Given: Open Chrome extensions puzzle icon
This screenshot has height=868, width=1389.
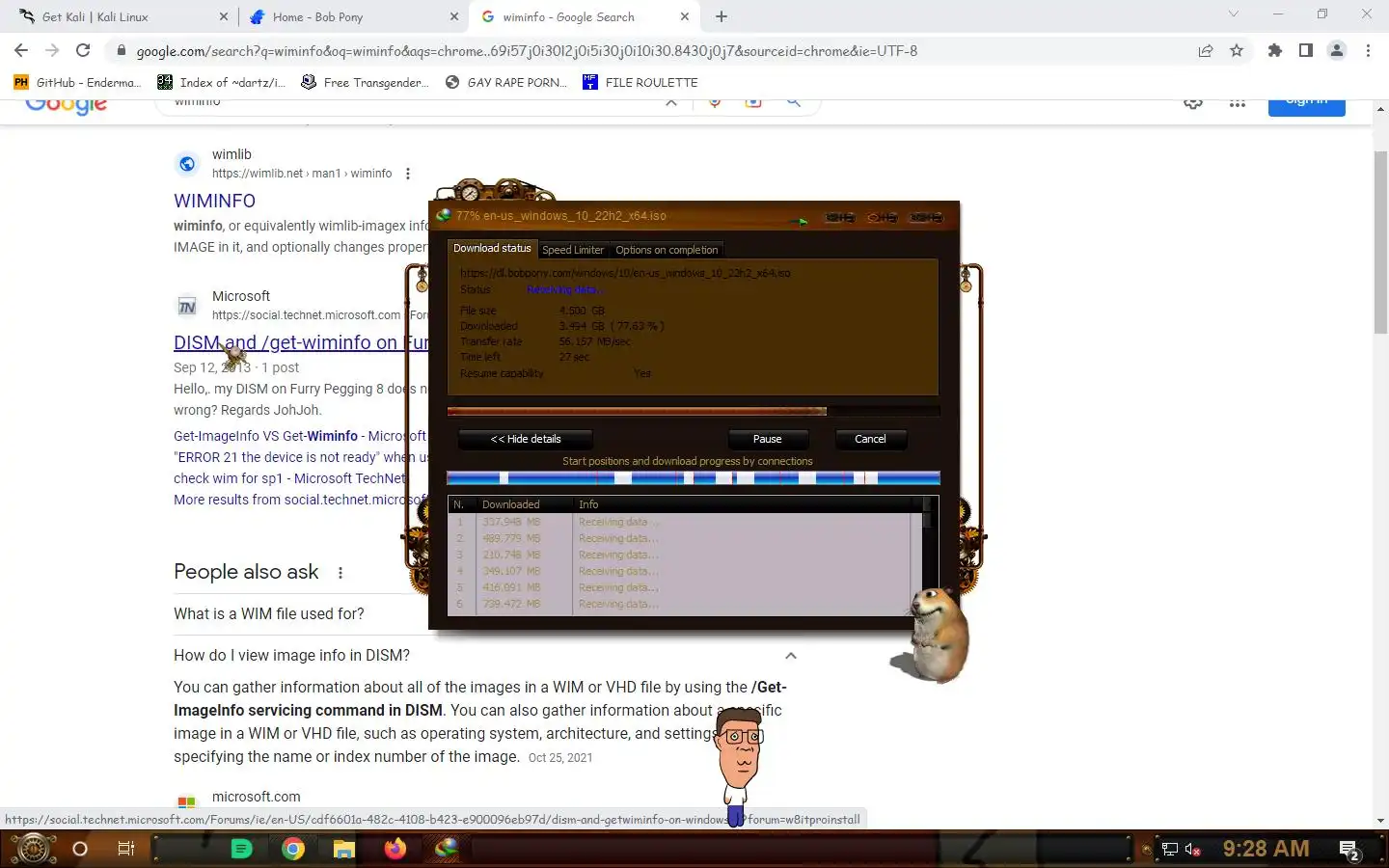Looking at the screenshot, I should pos(1275,50).
